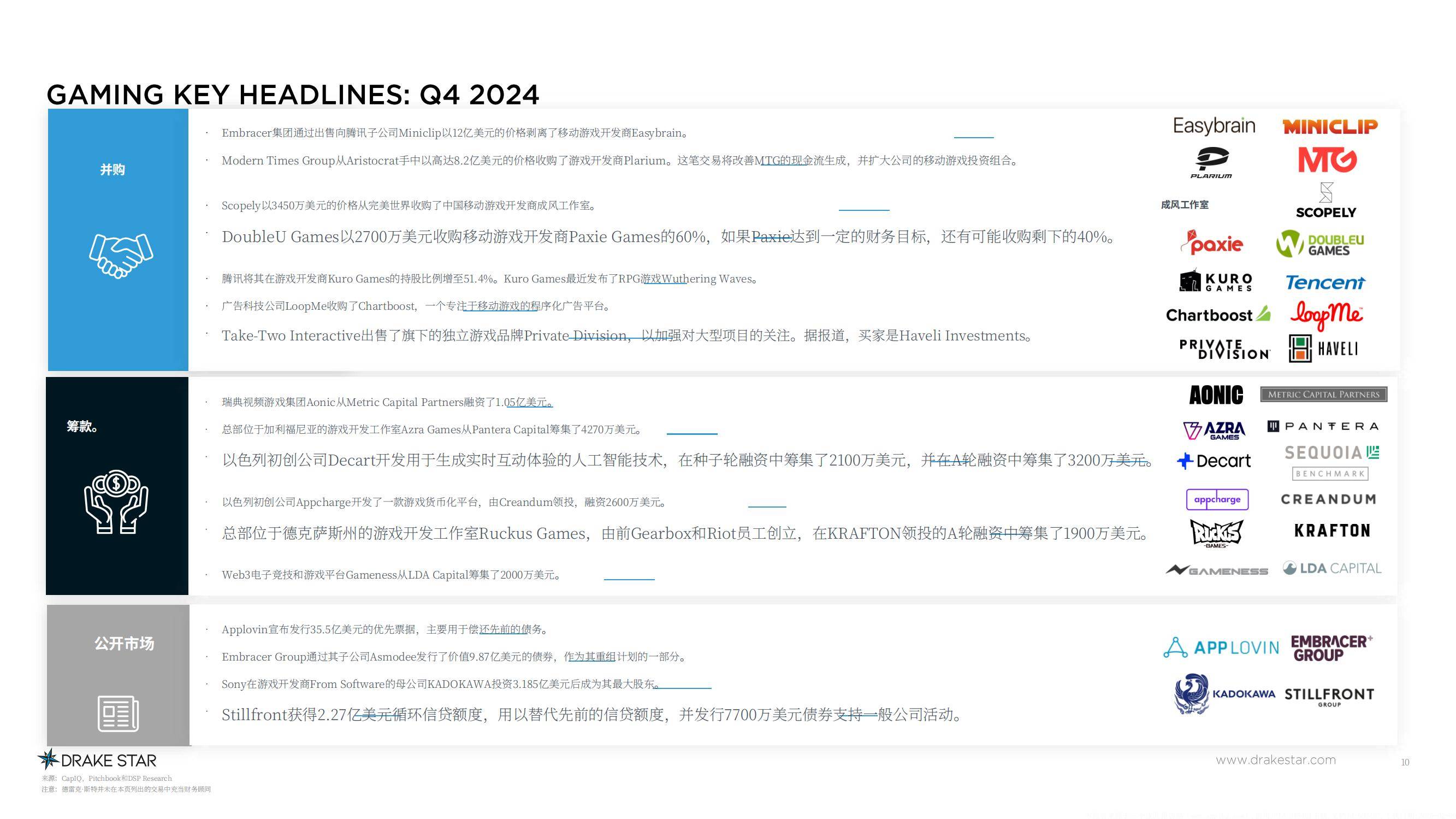
Task: Click the CapIQ Pitchbook source note
Action: (x=106, y=778)
